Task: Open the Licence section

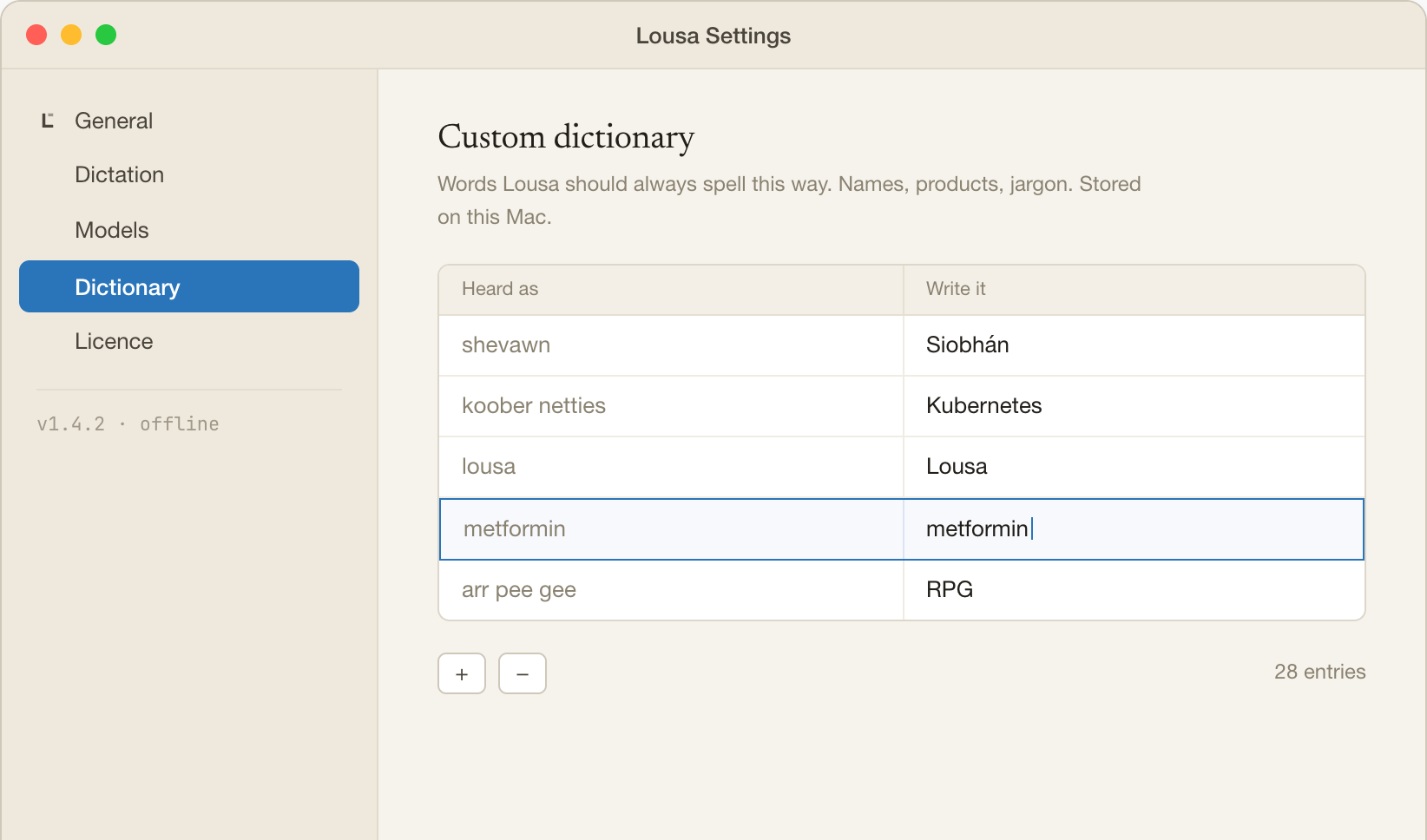Action: click(189, 341)
